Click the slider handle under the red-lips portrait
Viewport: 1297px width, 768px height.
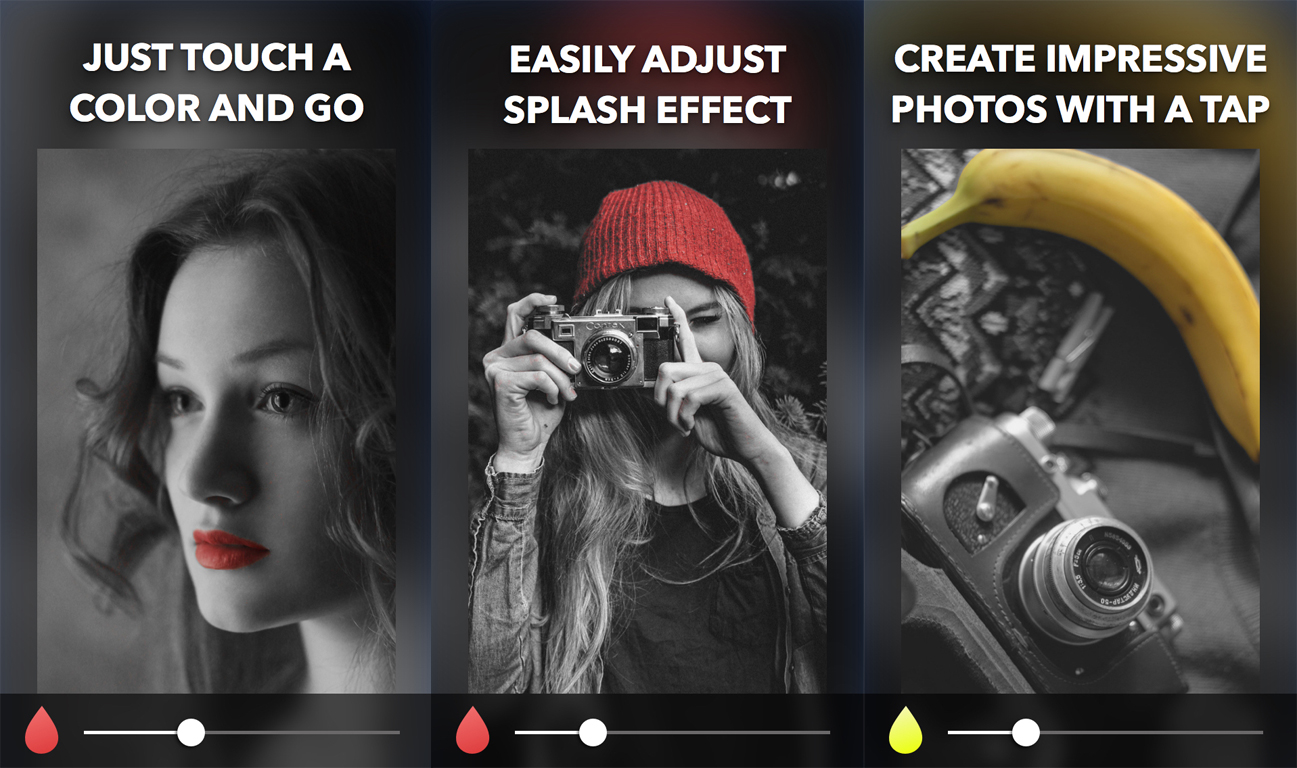pos(191,733)
